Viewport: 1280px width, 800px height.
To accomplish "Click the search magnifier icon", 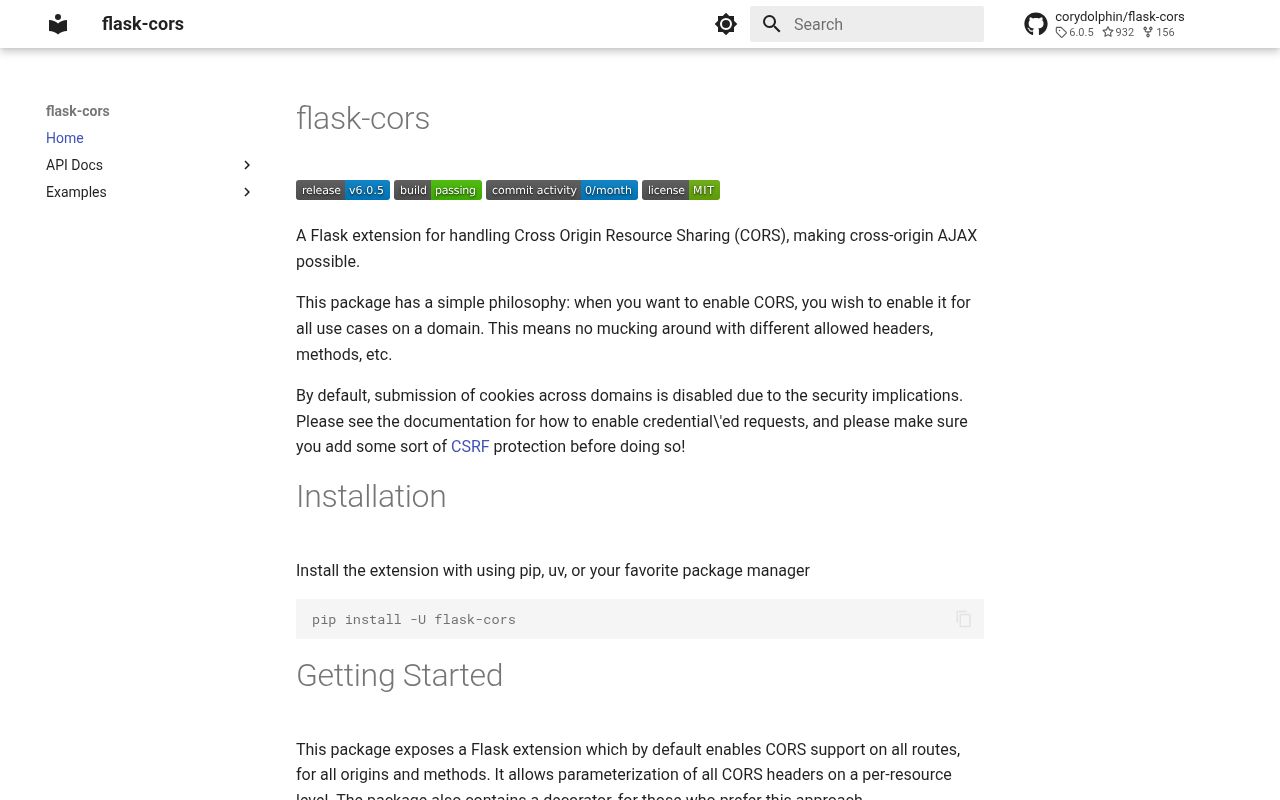I will (x=772, y=24).
